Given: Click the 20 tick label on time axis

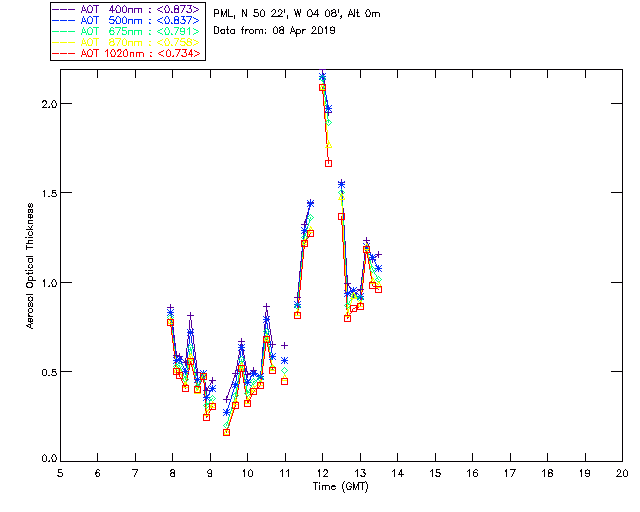Looking at the screenshot, I should [x=622, y=472].
